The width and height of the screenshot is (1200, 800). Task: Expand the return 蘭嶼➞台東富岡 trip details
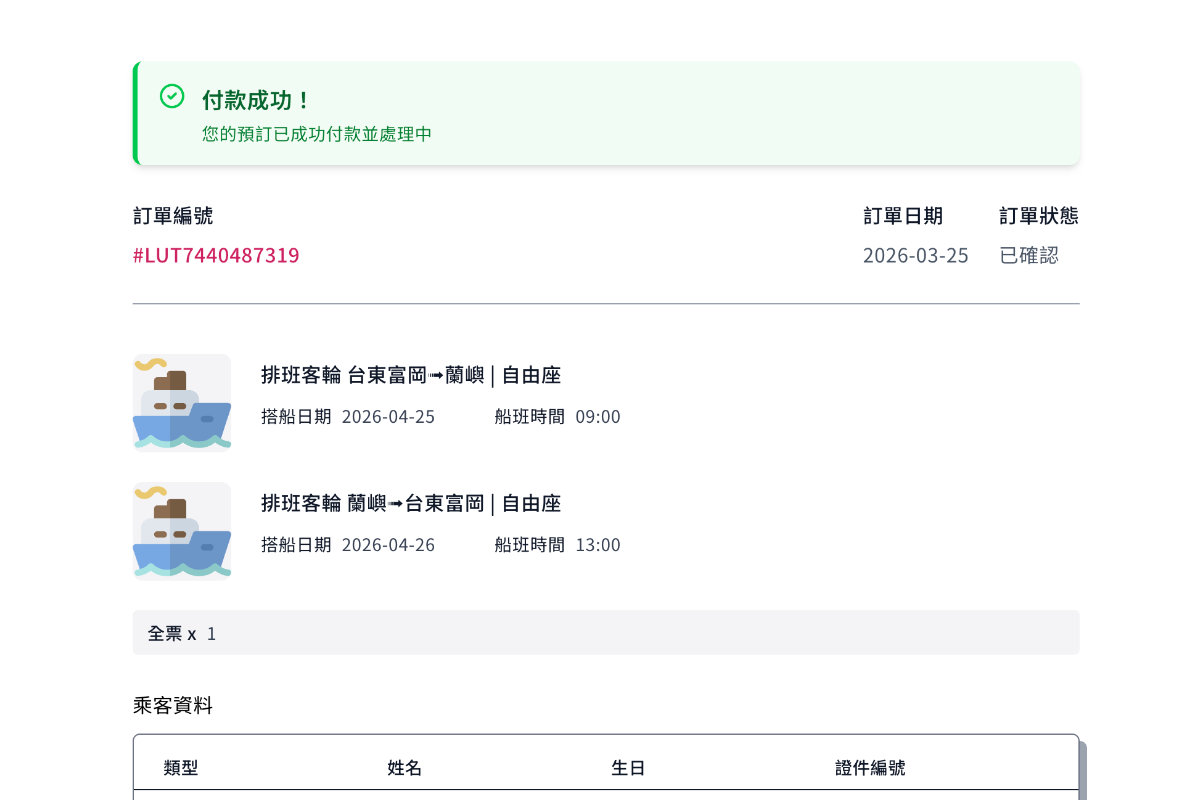tap(411, 503)
